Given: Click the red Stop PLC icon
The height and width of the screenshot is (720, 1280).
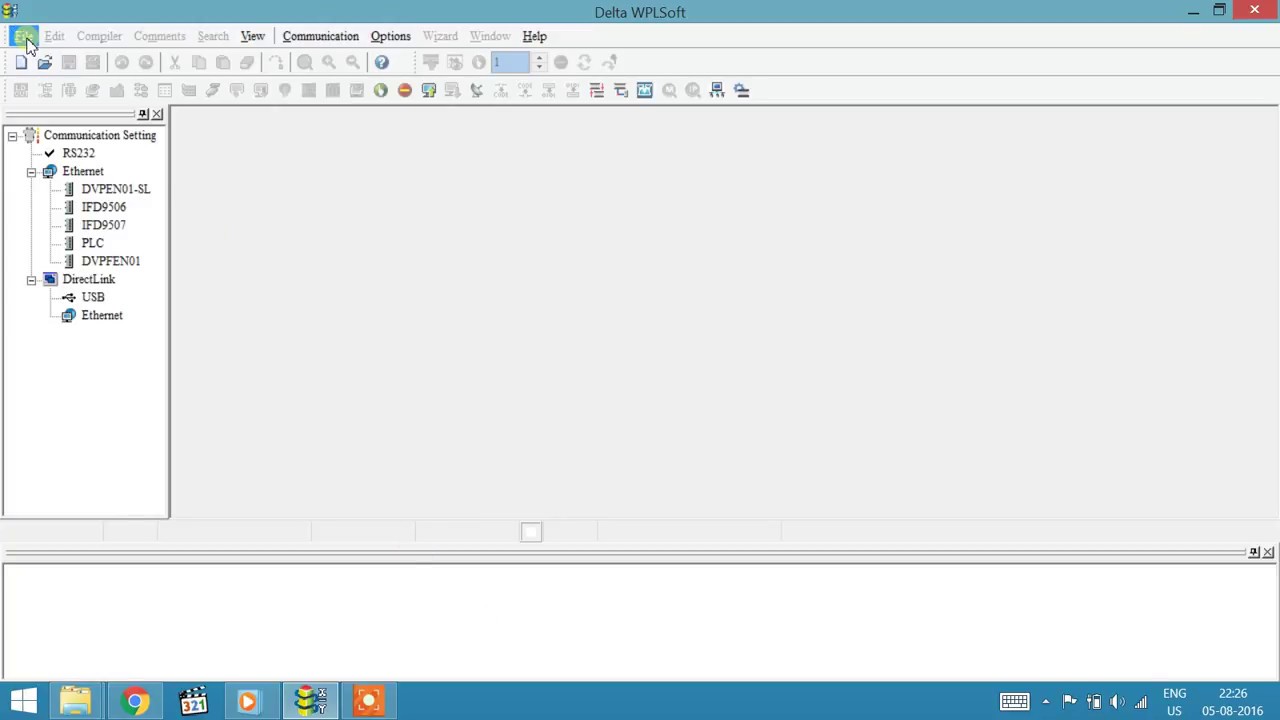Looking at the screenshot, I should click(x=405, y=90).
